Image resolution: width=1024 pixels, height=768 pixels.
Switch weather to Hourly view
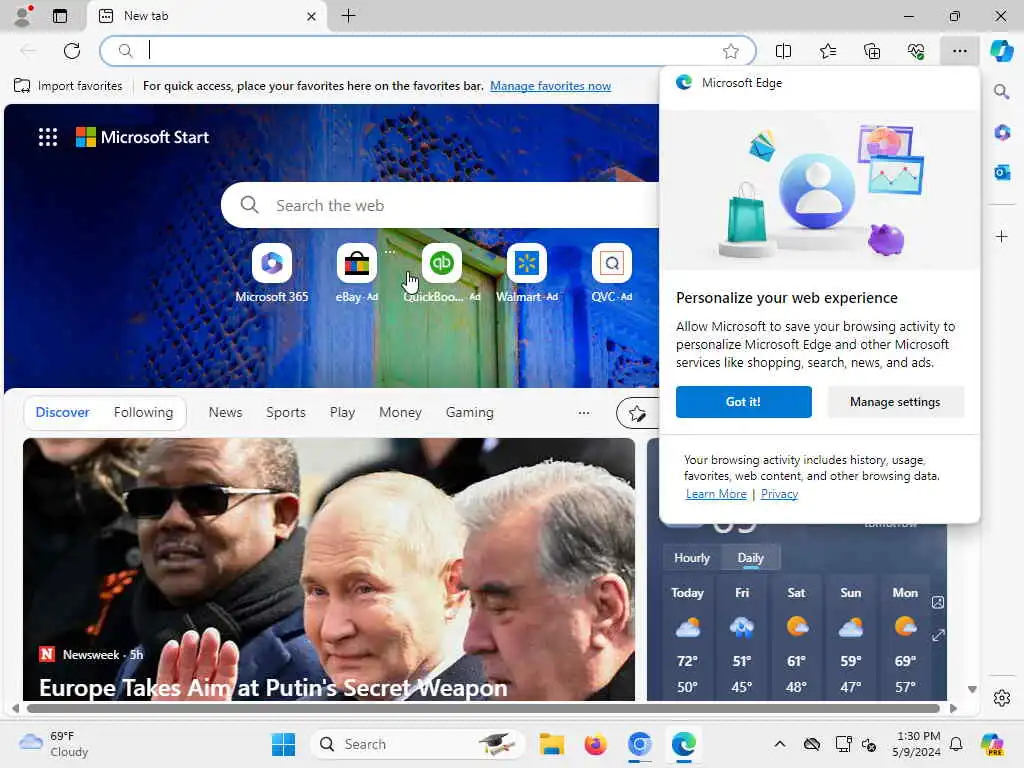point(692,558)
